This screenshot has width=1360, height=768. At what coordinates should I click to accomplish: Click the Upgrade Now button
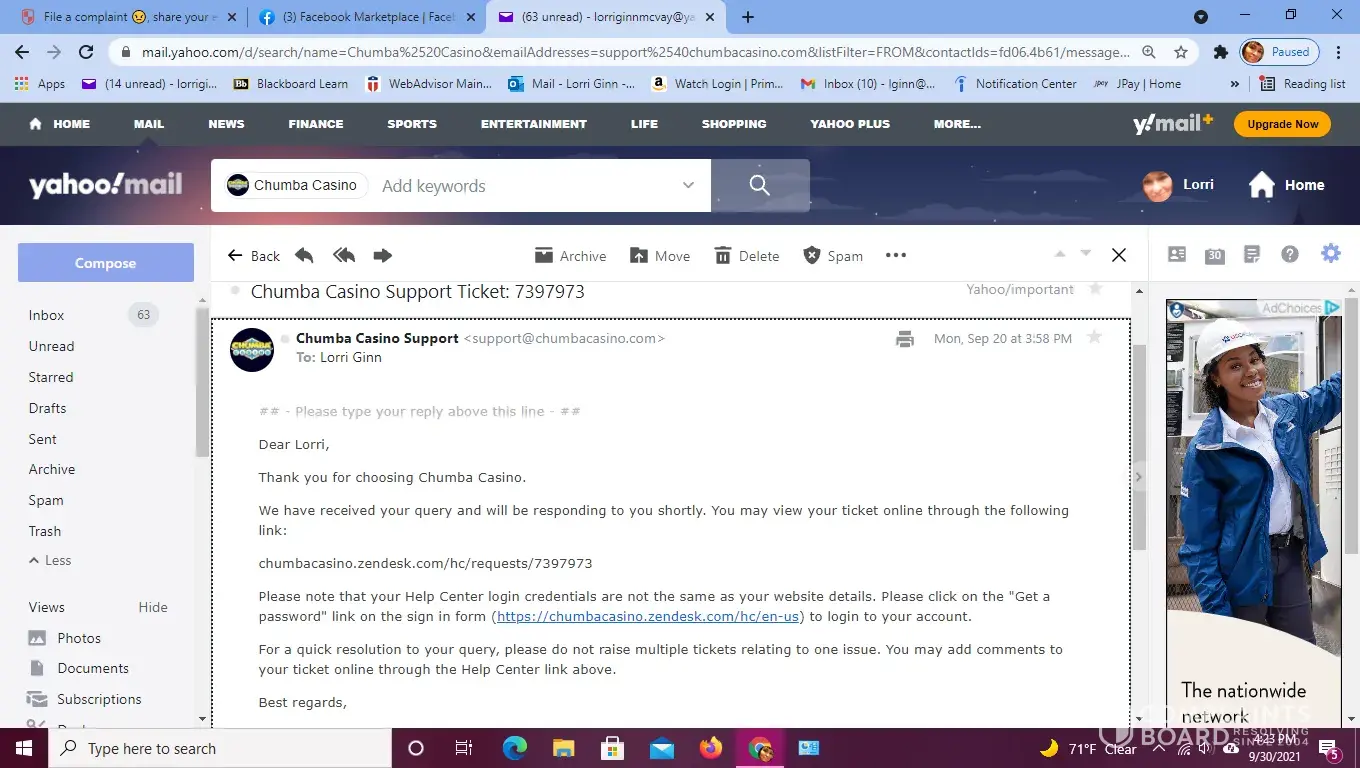[x=1283, y=124]
